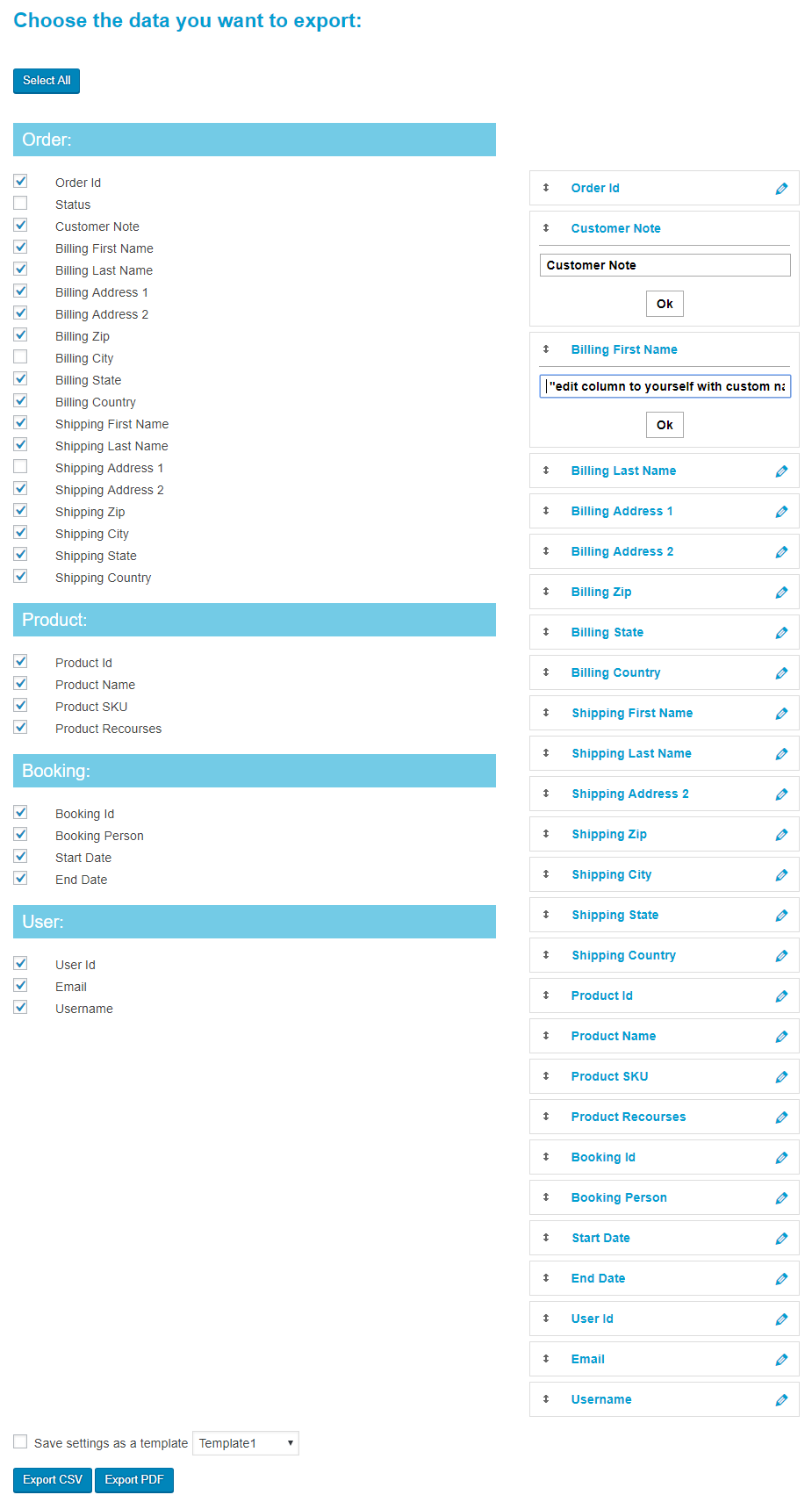Click the Shipping Country column link
Viewport: 812px width, 1502px height.
tap(623, 955)
